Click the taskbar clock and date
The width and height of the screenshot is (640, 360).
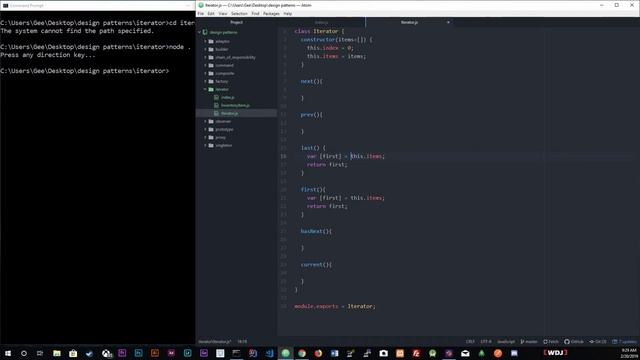[x=629, y=353]
